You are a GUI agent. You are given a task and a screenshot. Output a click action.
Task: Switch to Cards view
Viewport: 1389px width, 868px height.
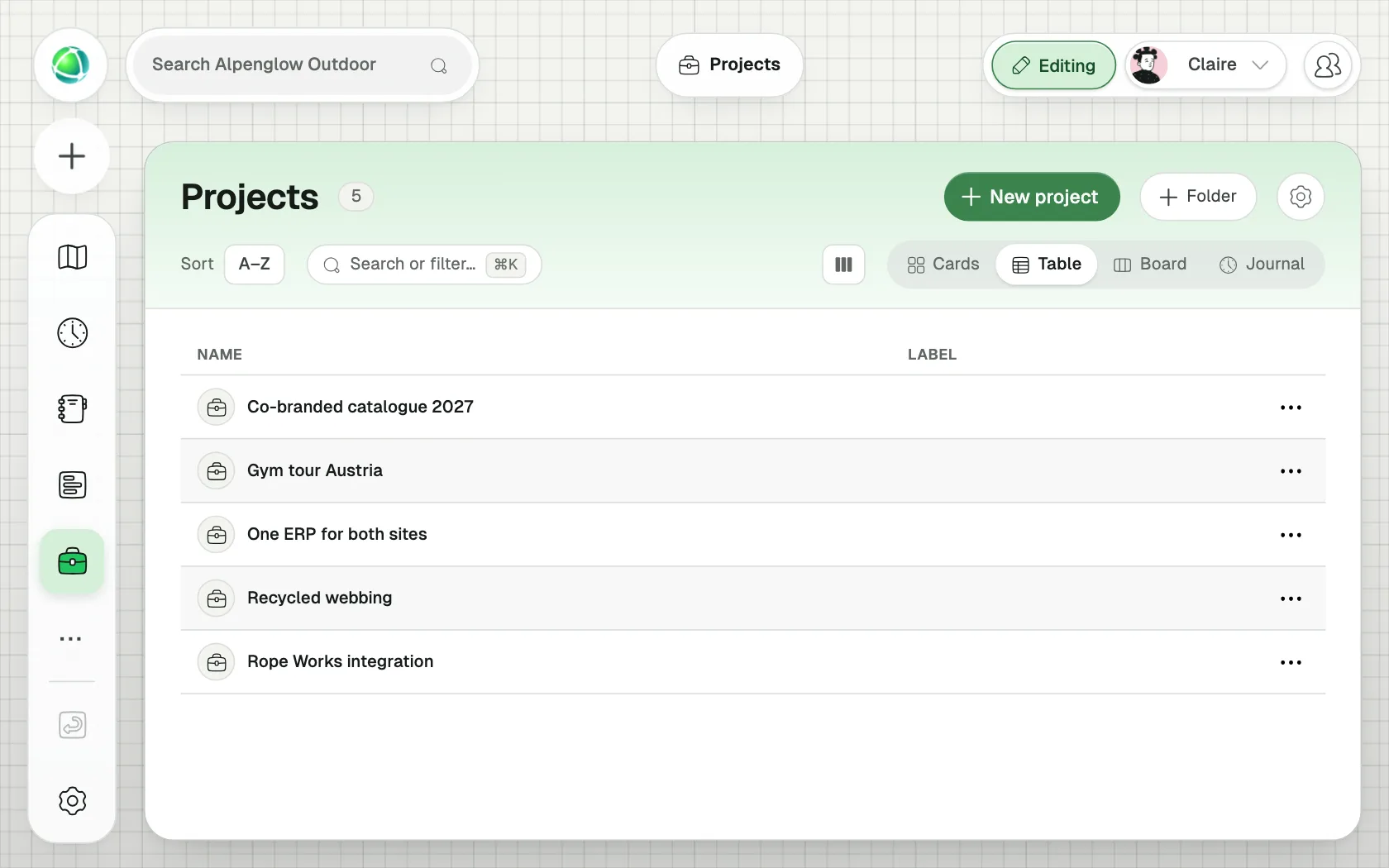tap(943, 265)
